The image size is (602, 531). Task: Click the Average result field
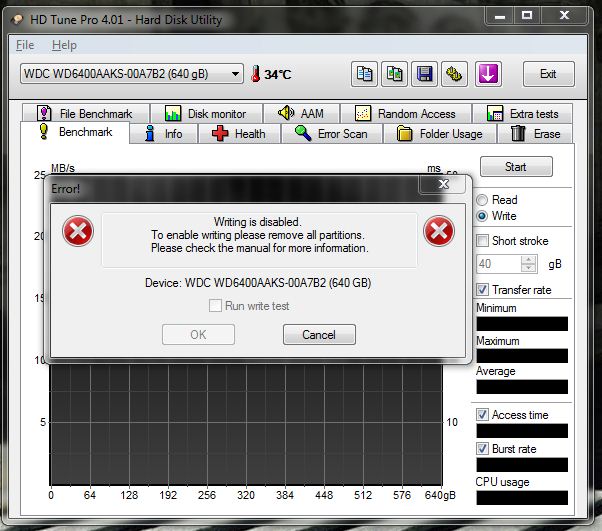522,387
